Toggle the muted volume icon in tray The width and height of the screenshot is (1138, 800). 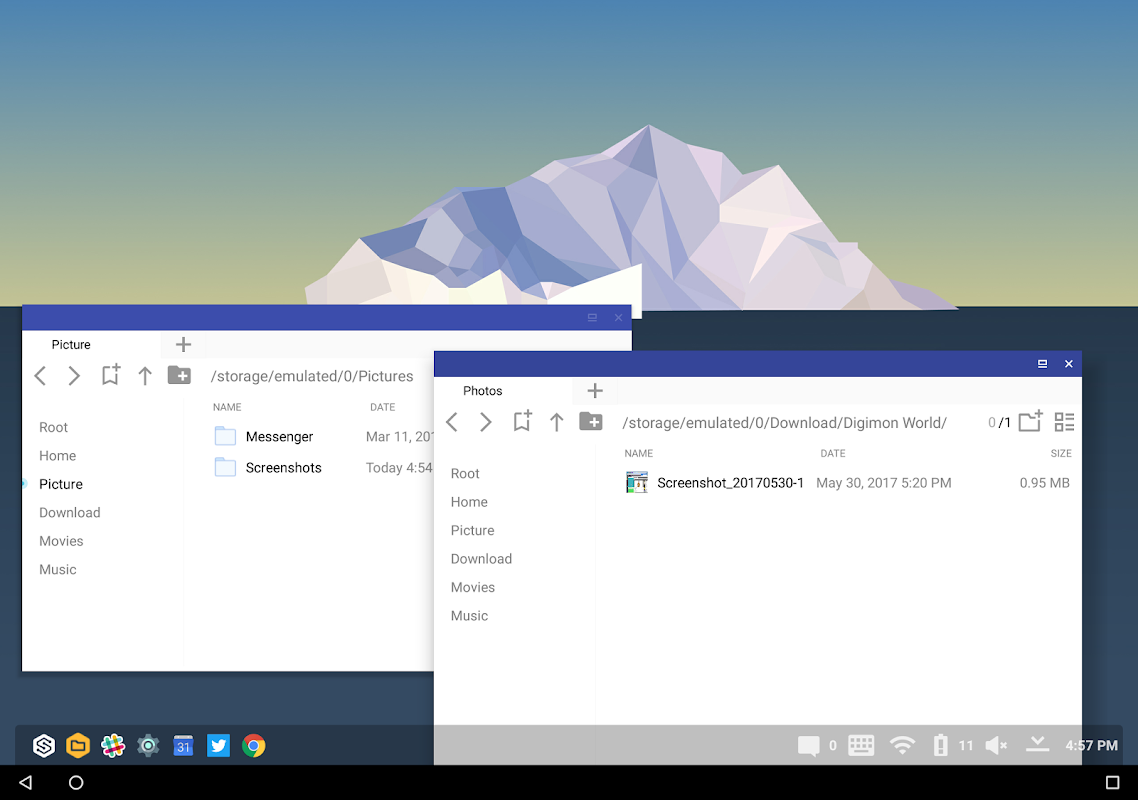click(996, 746)
